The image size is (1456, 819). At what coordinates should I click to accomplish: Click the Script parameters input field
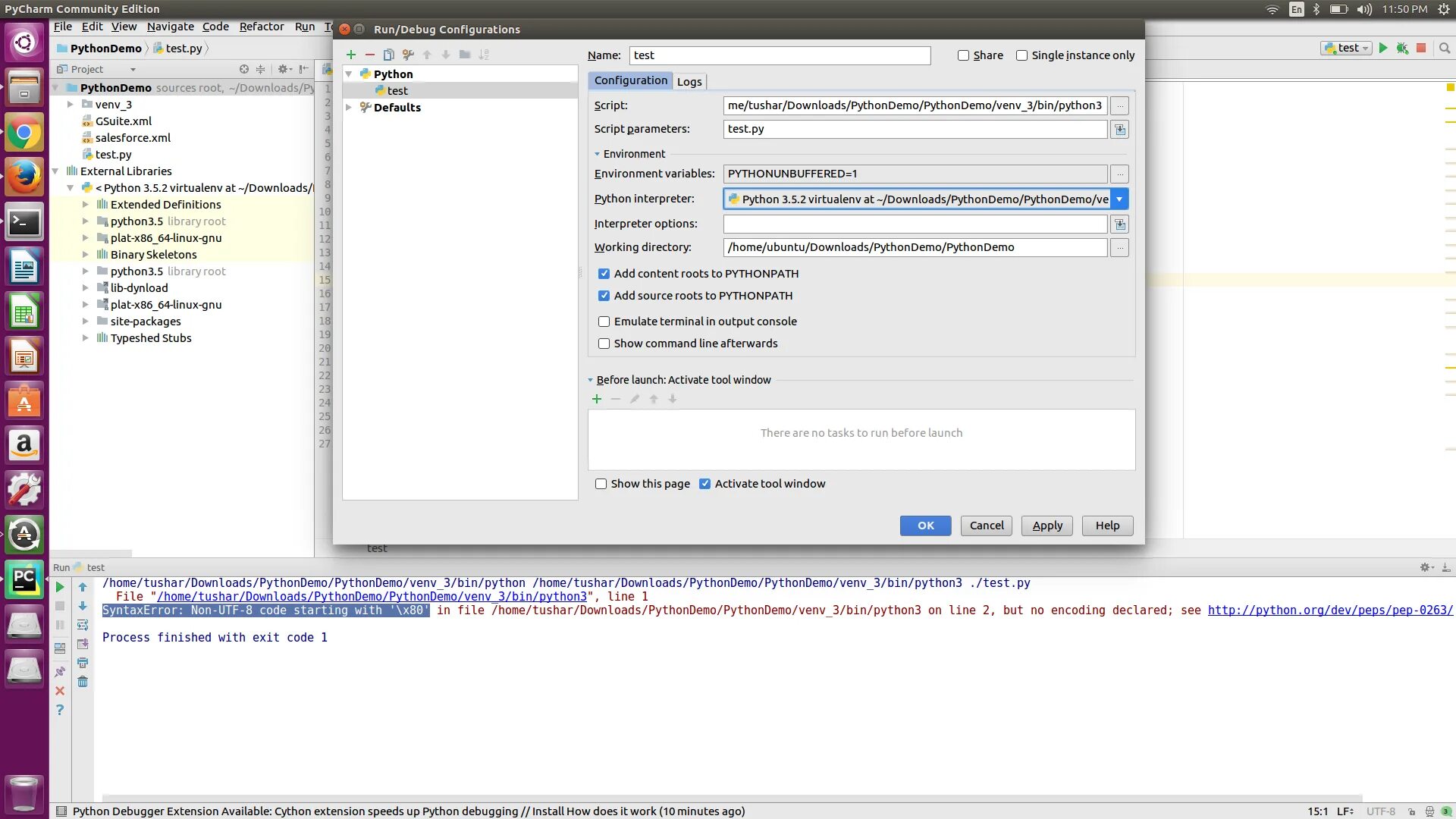(913, 128)
